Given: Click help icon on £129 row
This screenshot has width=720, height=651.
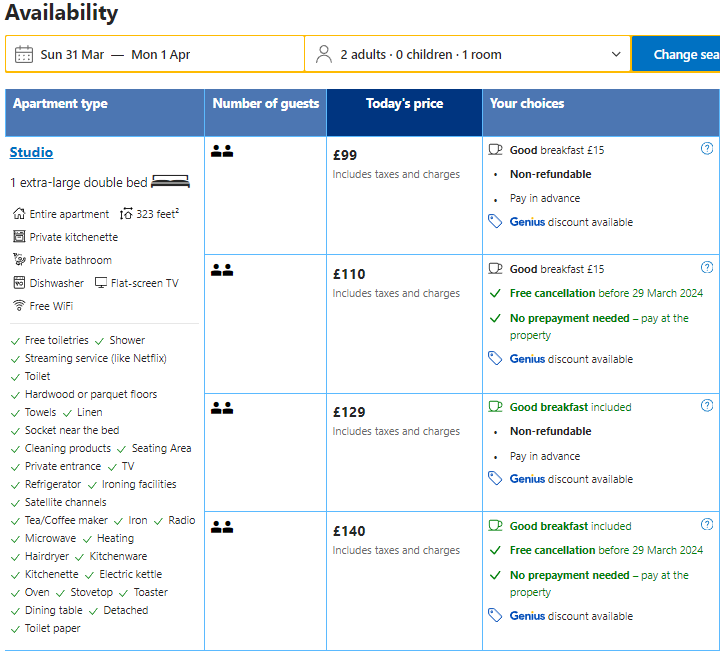Looking at the screenshot, I should [x=707, y=406].
